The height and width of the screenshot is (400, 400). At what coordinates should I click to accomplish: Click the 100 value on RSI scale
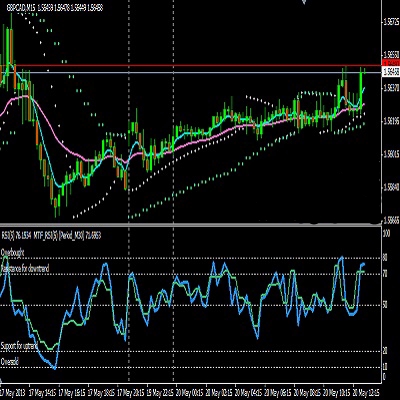pyautogui.click(x=386, y=234)
